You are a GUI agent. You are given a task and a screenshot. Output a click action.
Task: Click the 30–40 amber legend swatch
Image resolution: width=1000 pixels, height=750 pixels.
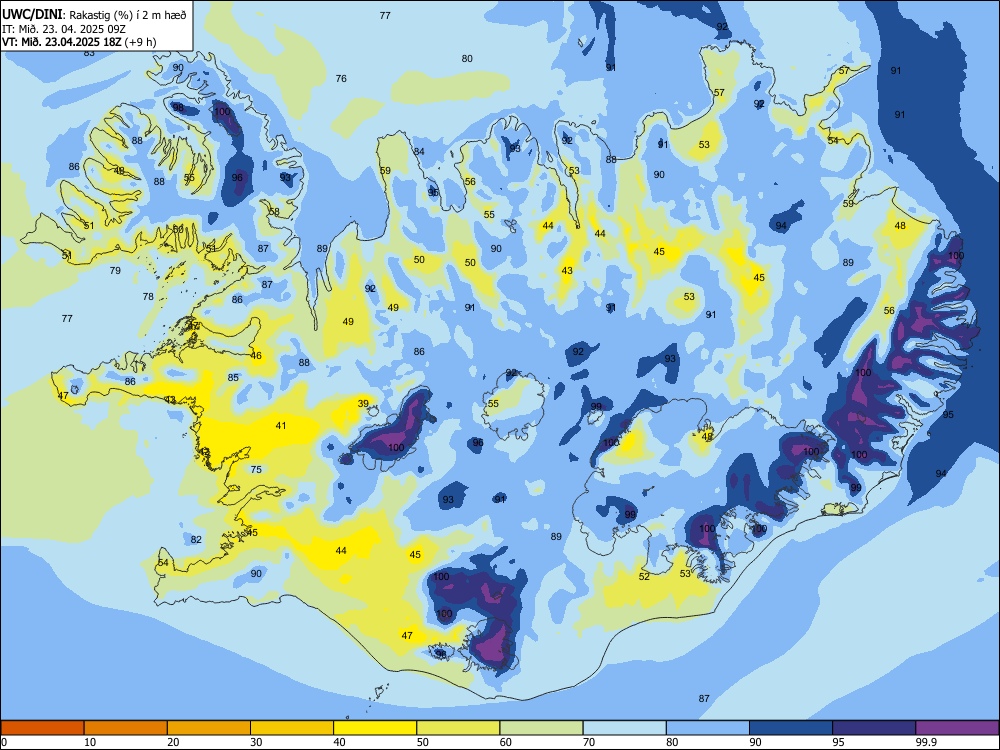292,728
